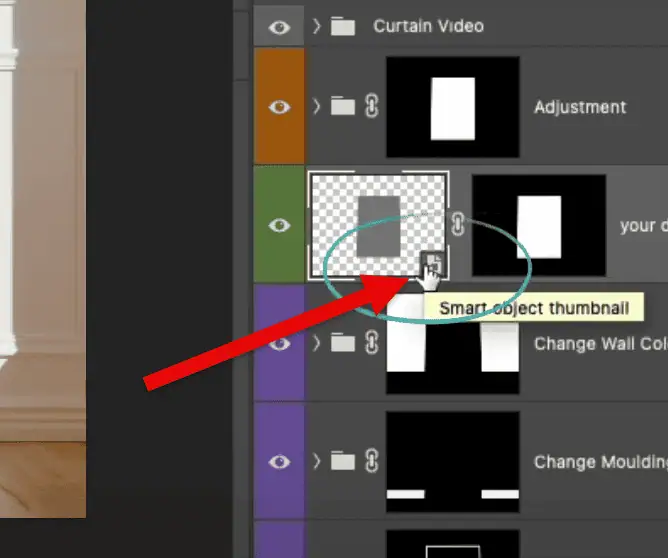Click the Change Wall Color mask link icon

(372, 342)
